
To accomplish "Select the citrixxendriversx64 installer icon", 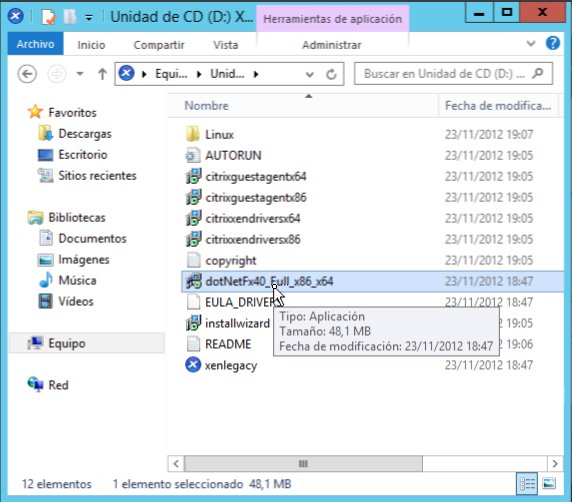I will tap(193, 219).
